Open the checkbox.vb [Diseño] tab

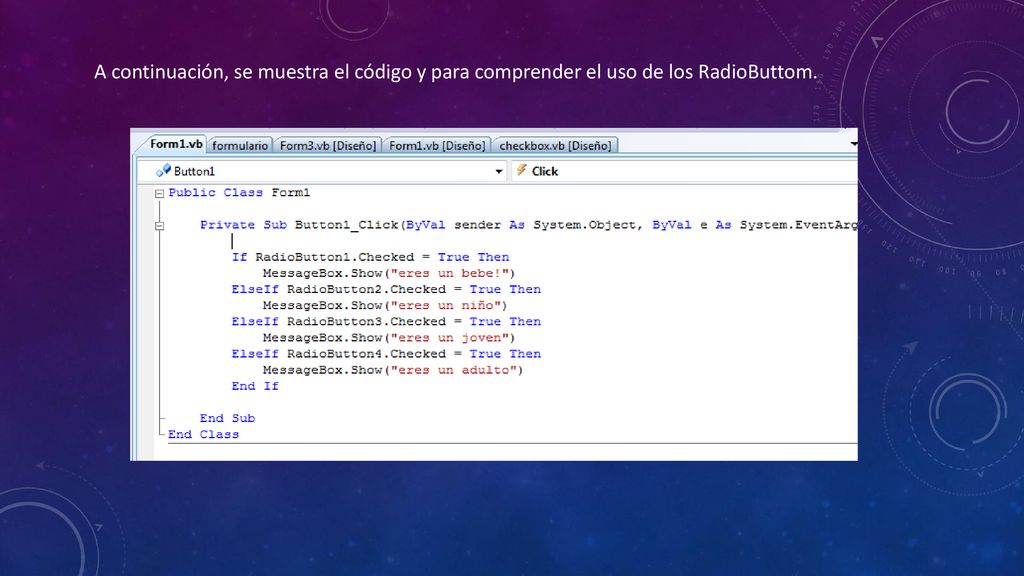click(555, 146)
